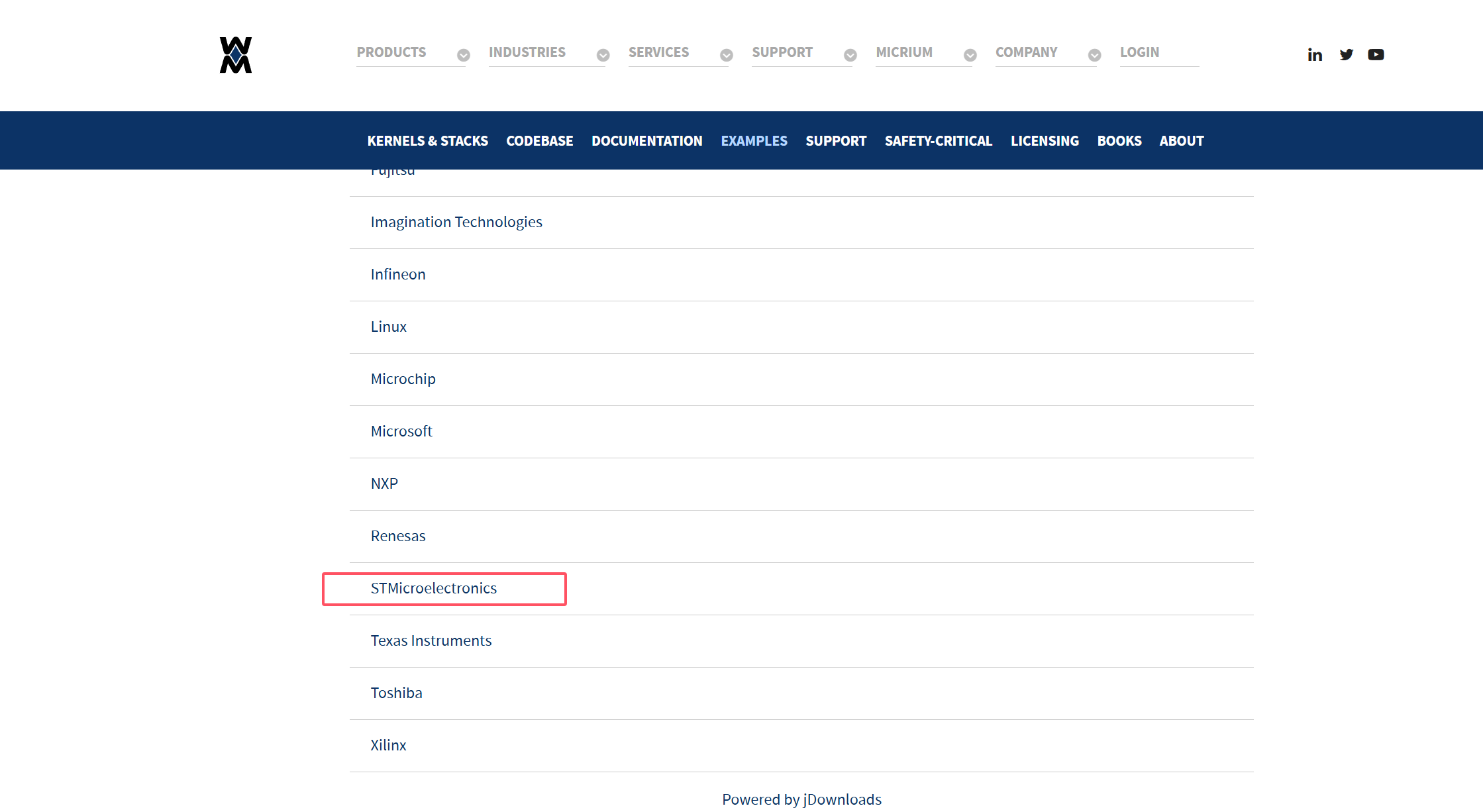Expand the Industries dropdown arrow
The image size is (1483, 812).
click(x=603, y=55)
